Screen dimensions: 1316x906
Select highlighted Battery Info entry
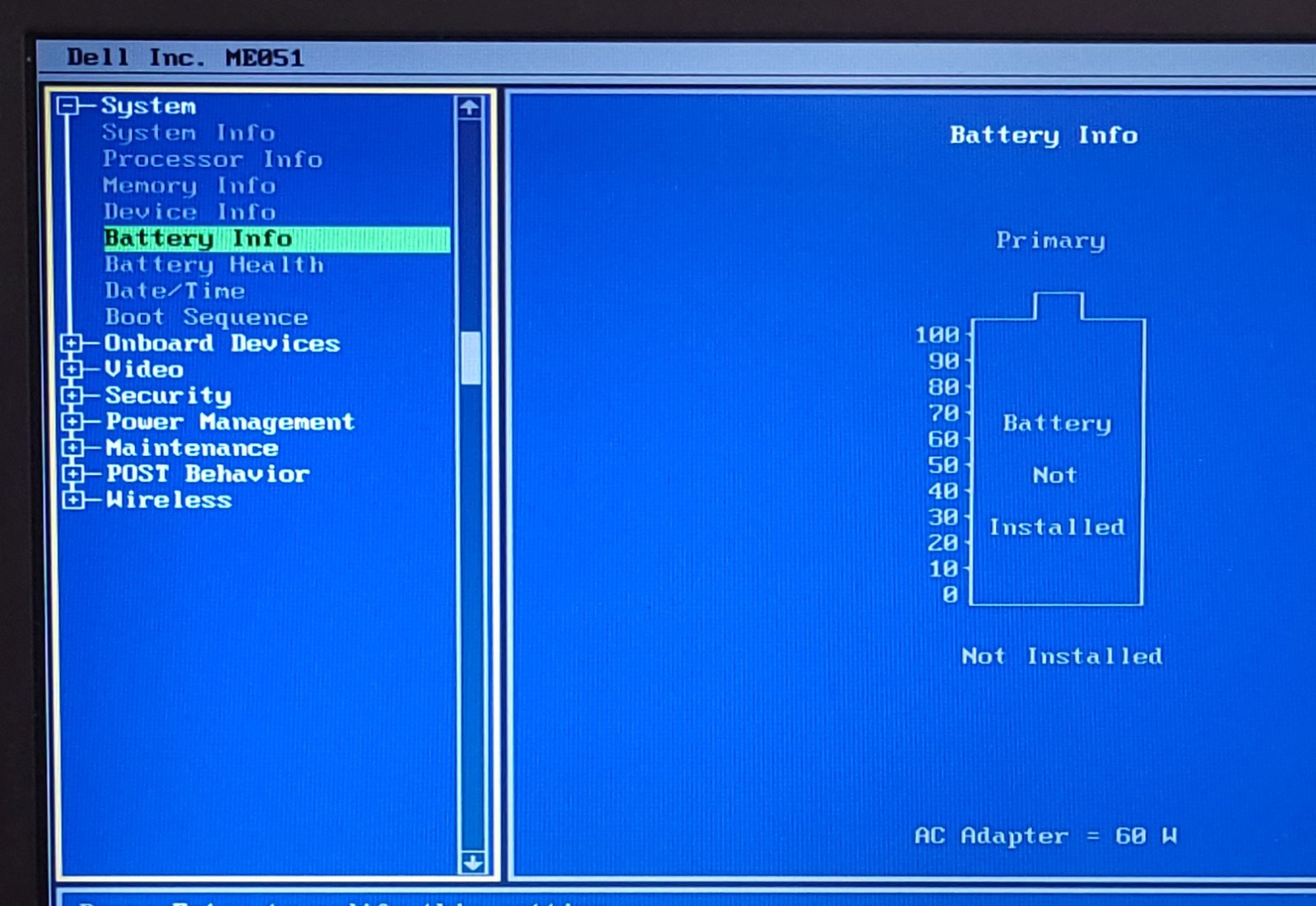(x=276, y=238)
